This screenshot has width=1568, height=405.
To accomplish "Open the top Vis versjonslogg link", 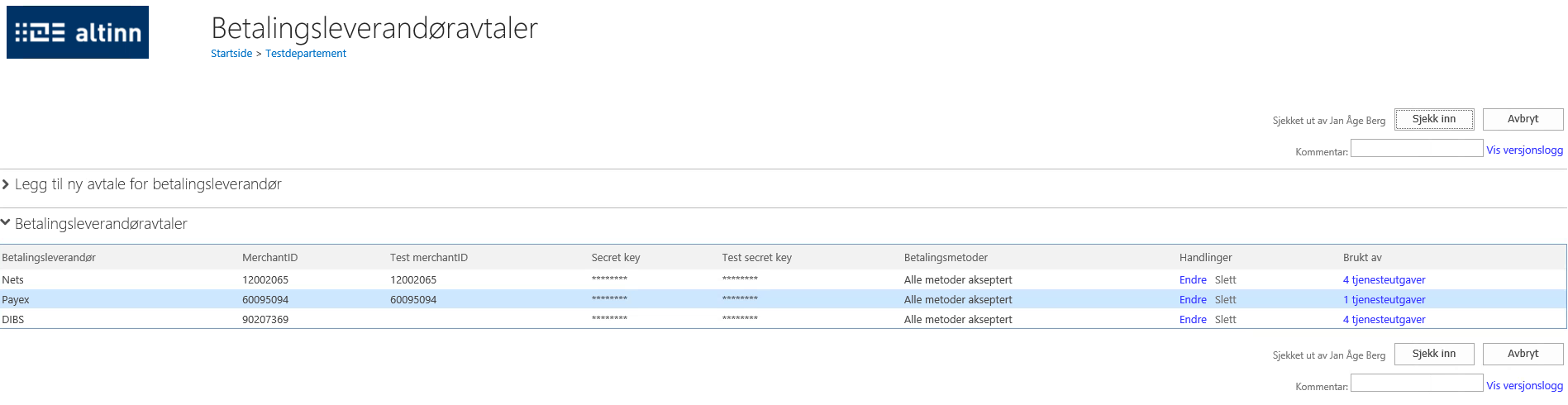I will [x=1525, y=150].
